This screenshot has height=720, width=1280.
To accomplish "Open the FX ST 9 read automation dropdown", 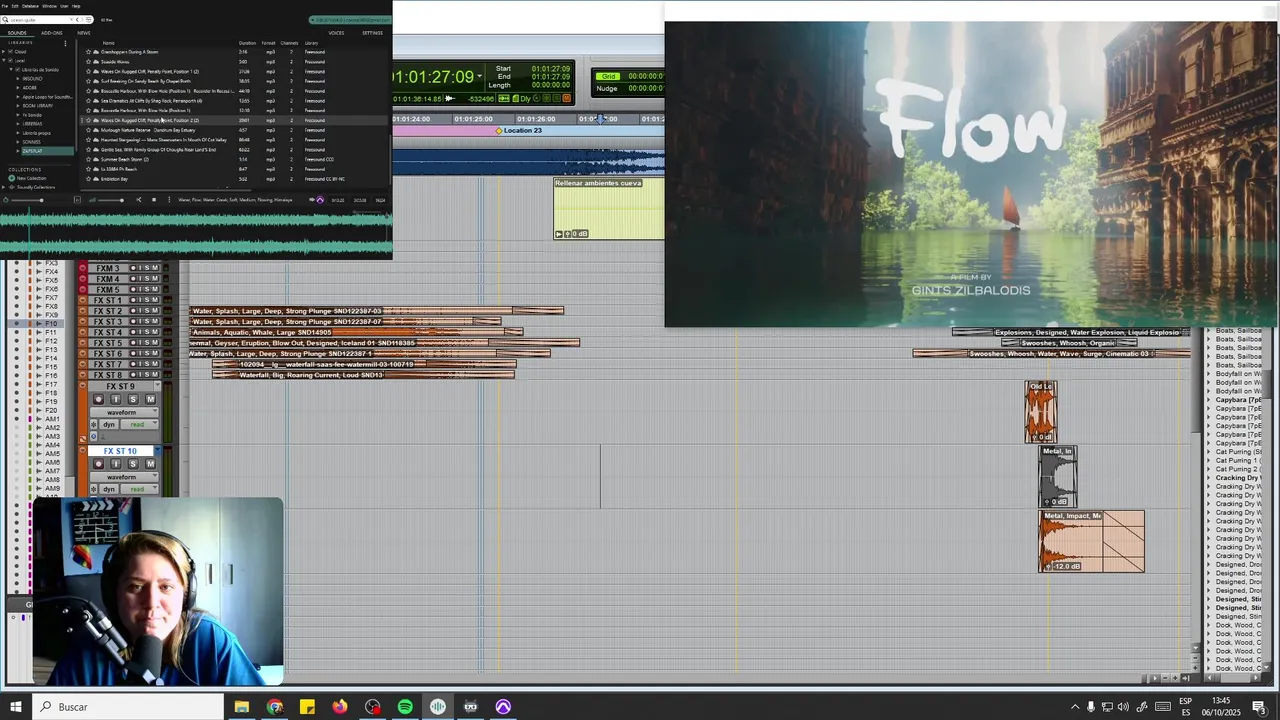I will 139,425.
